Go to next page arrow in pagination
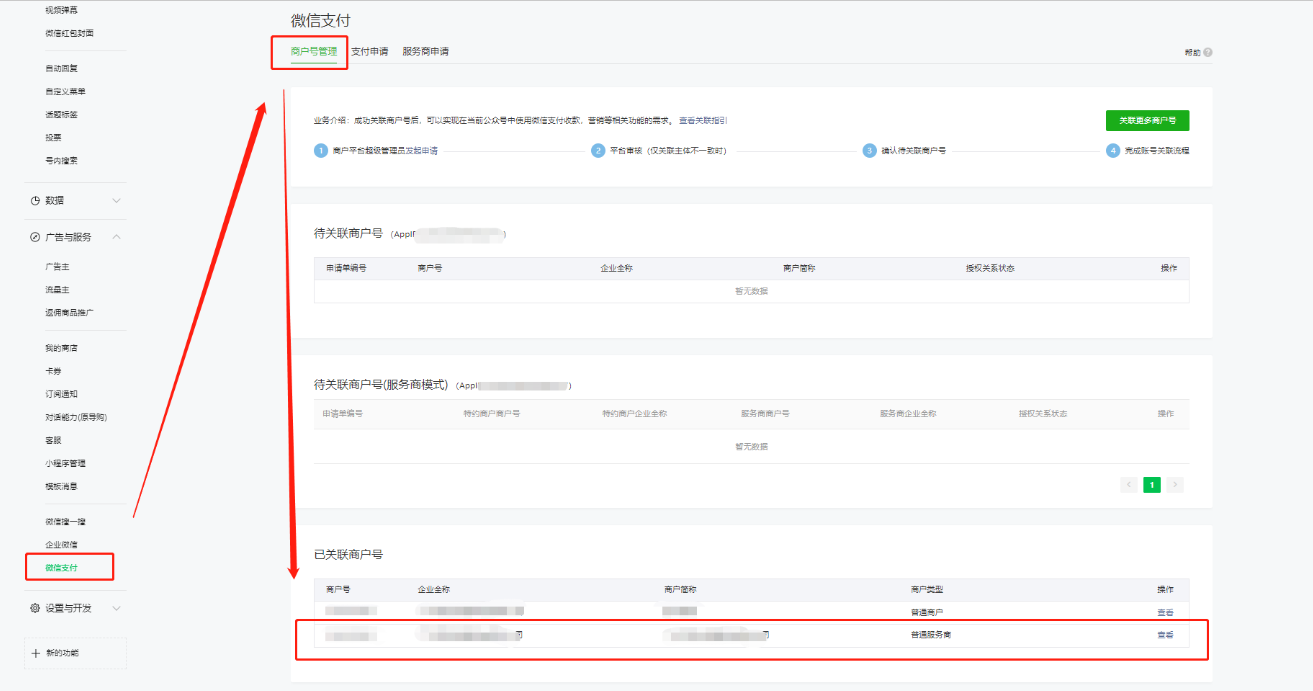 click(x=1175, y=484)
